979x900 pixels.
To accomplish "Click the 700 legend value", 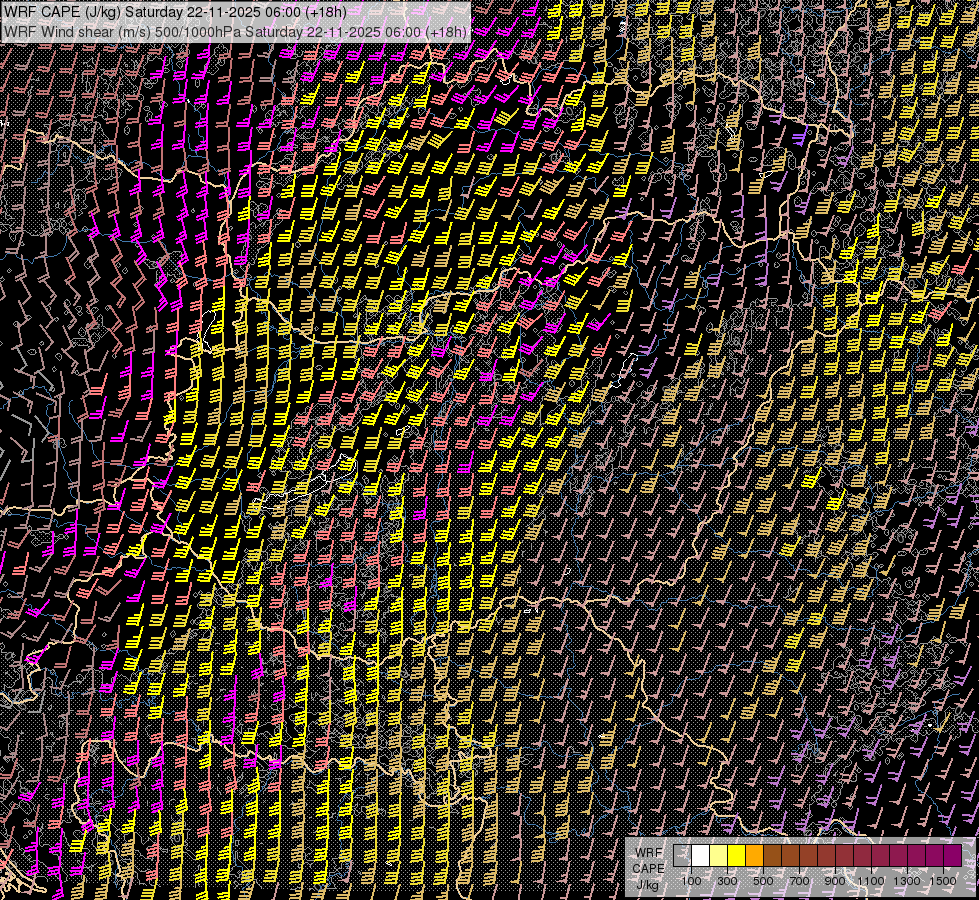I will [x=799, y=881].
